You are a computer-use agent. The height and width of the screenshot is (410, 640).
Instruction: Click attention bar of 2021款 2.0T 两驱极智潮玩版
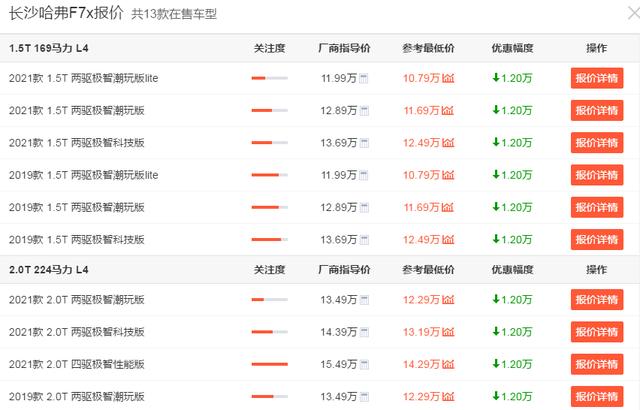(x=269, y=300)
